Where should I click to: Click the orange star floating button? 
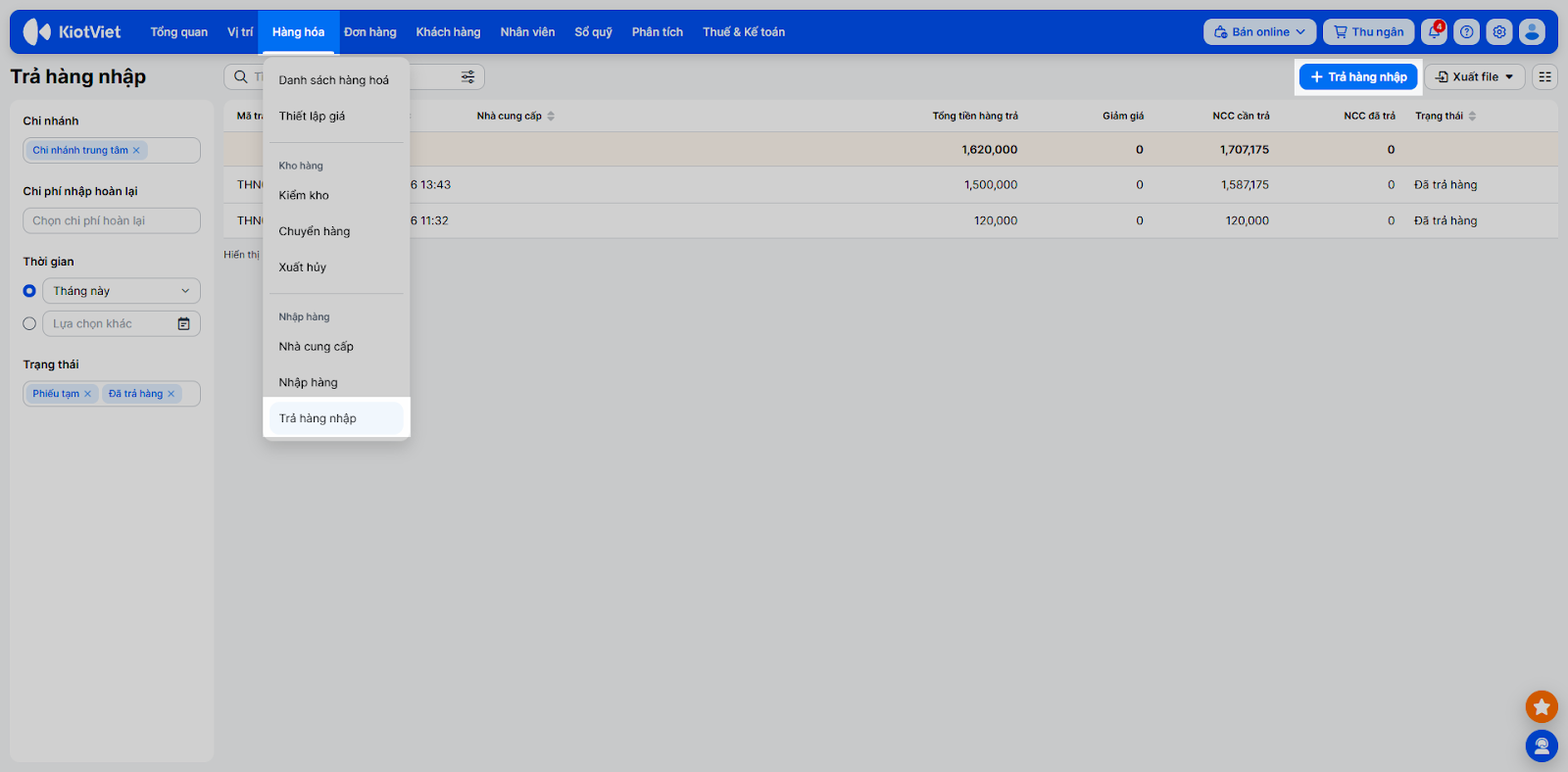1542,706
